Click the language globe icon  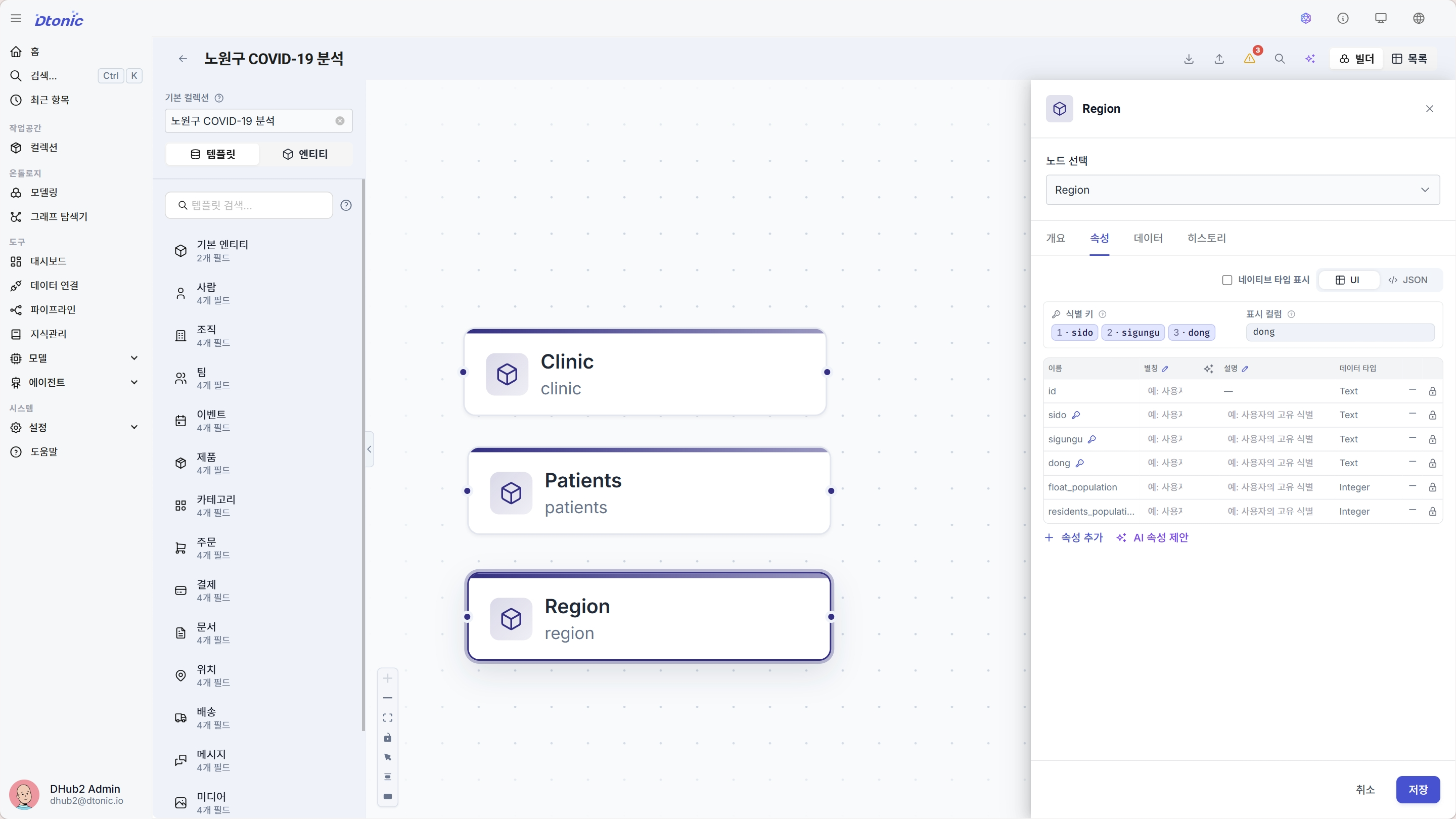pyautogui.click(x=1419, y=19)
